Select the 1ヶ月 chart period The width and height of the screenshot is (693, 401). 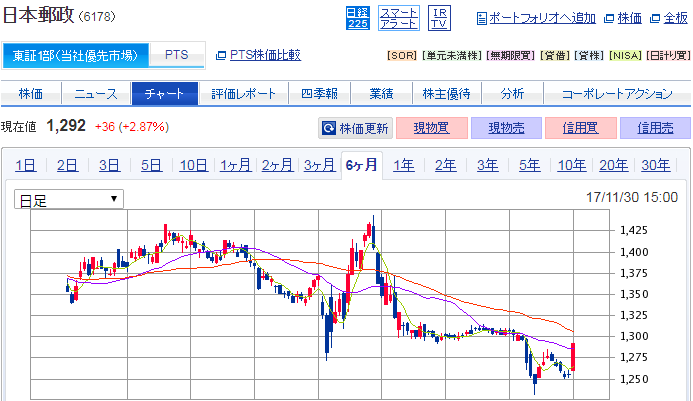pyautogui.click(x=235, y=166)
